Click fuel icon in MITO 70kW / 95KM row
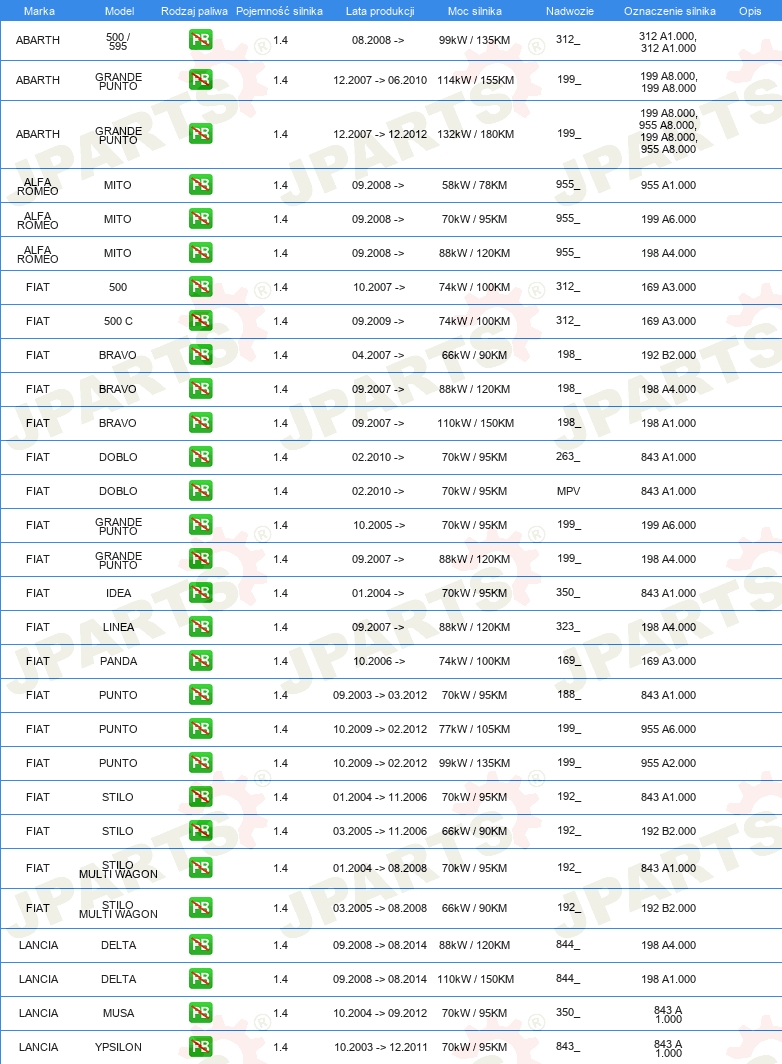The height and width of the screenshot is (1064, 782). [x=200, y=218]
